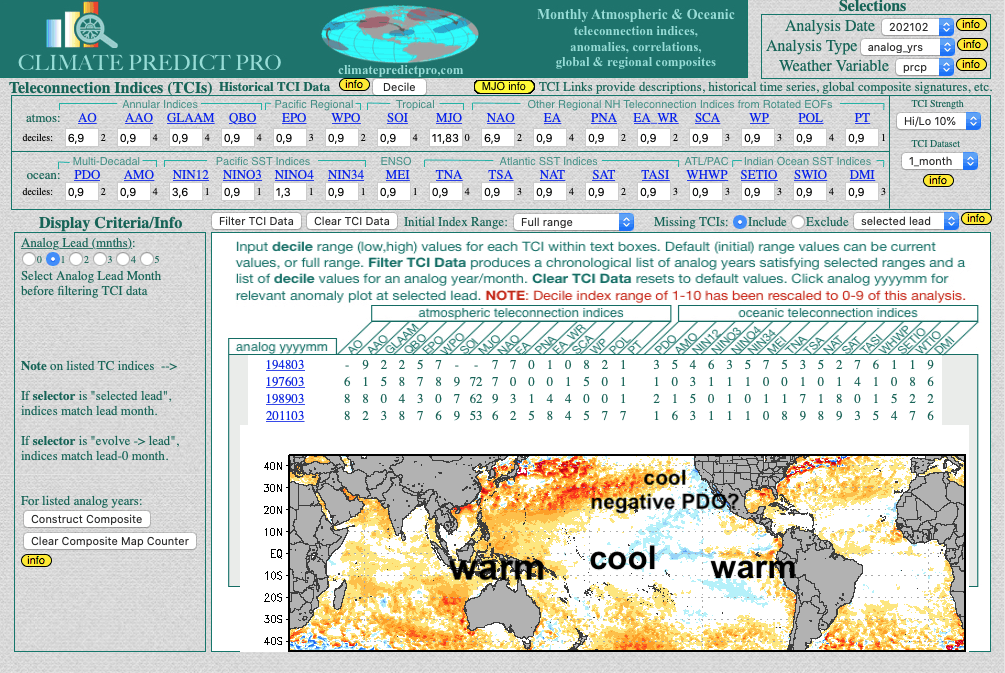Open analog year 197603 link
Screen dimensions: 1005x673
point(285,381)
